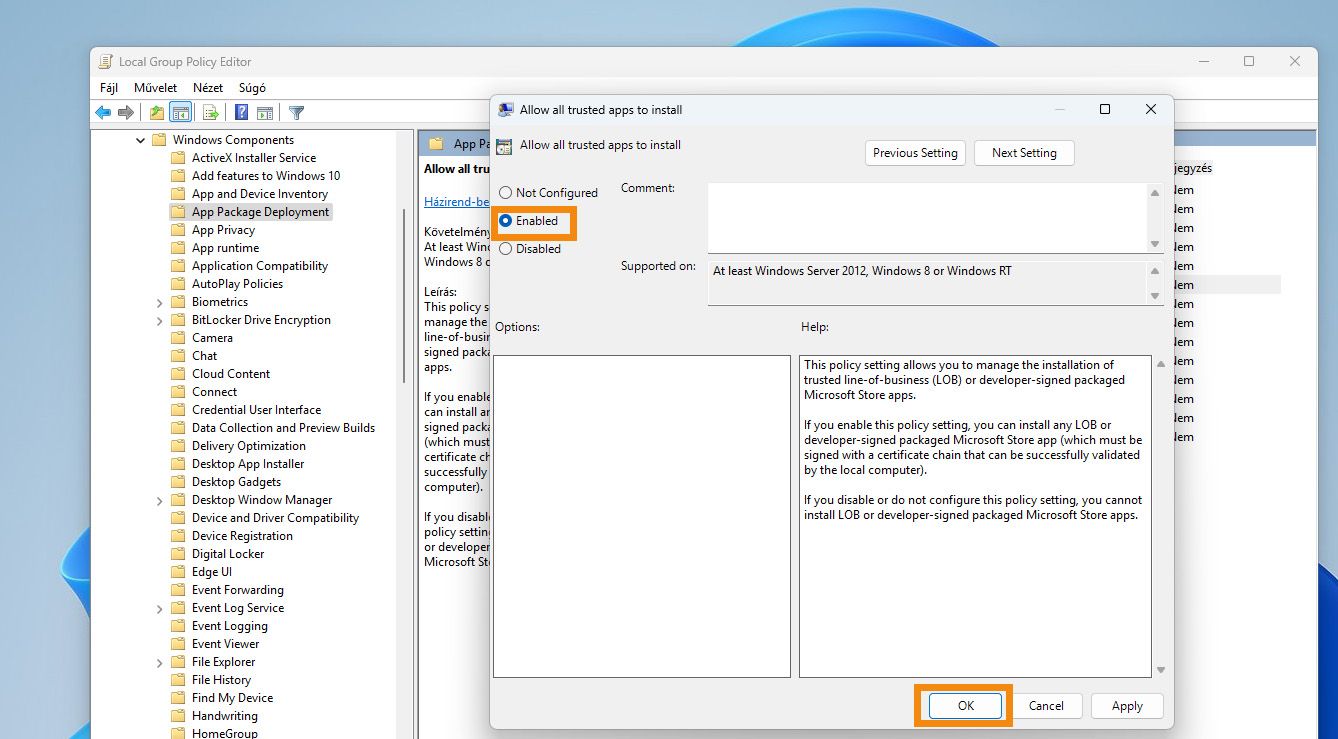Click the folder icon beside Desktop Gadgets
1338x739 pixels.
(x=178, y=482)
